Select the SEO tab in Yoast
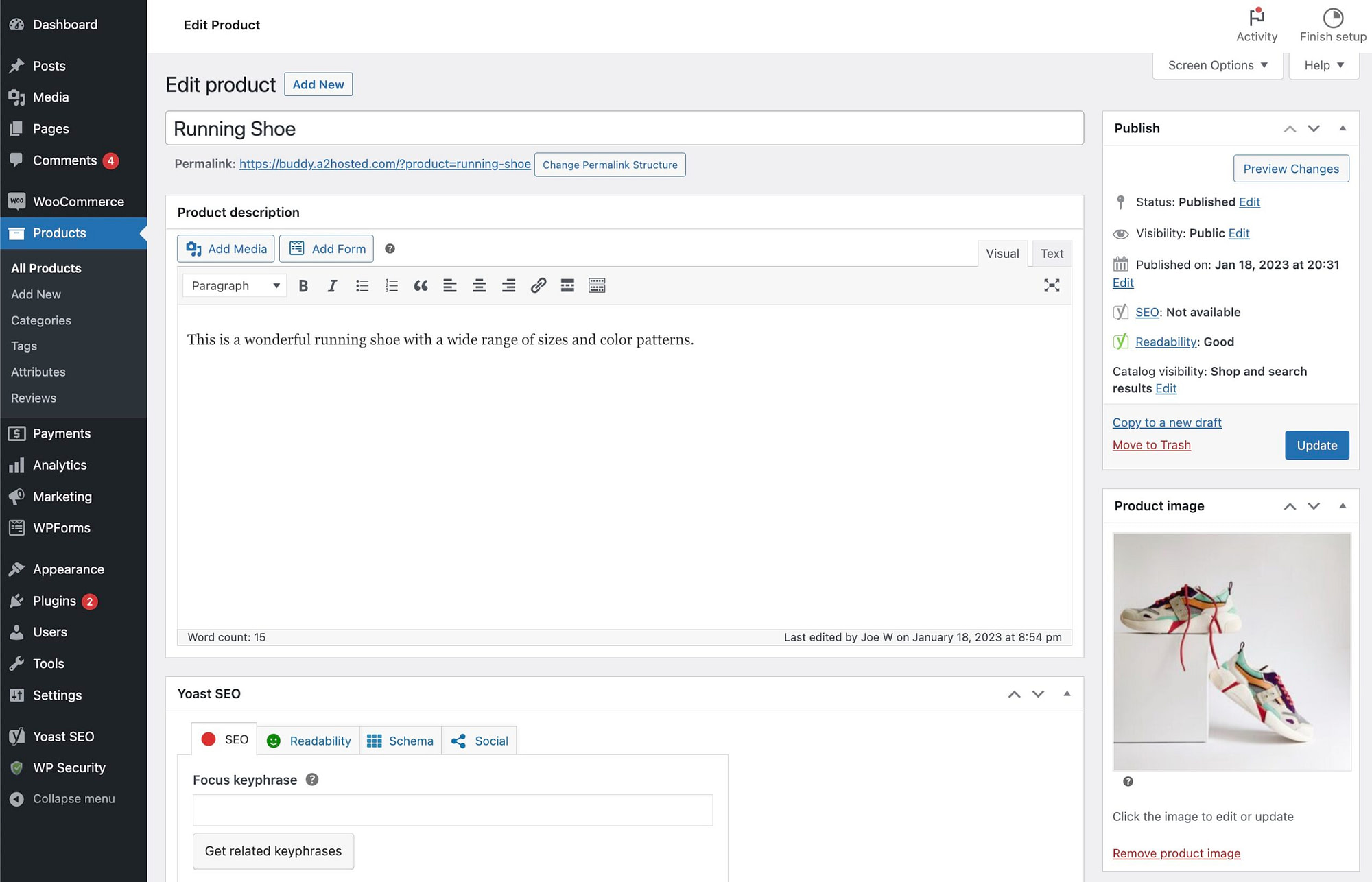The height and width of the screenshot is (882, 1372). (224, 740)
